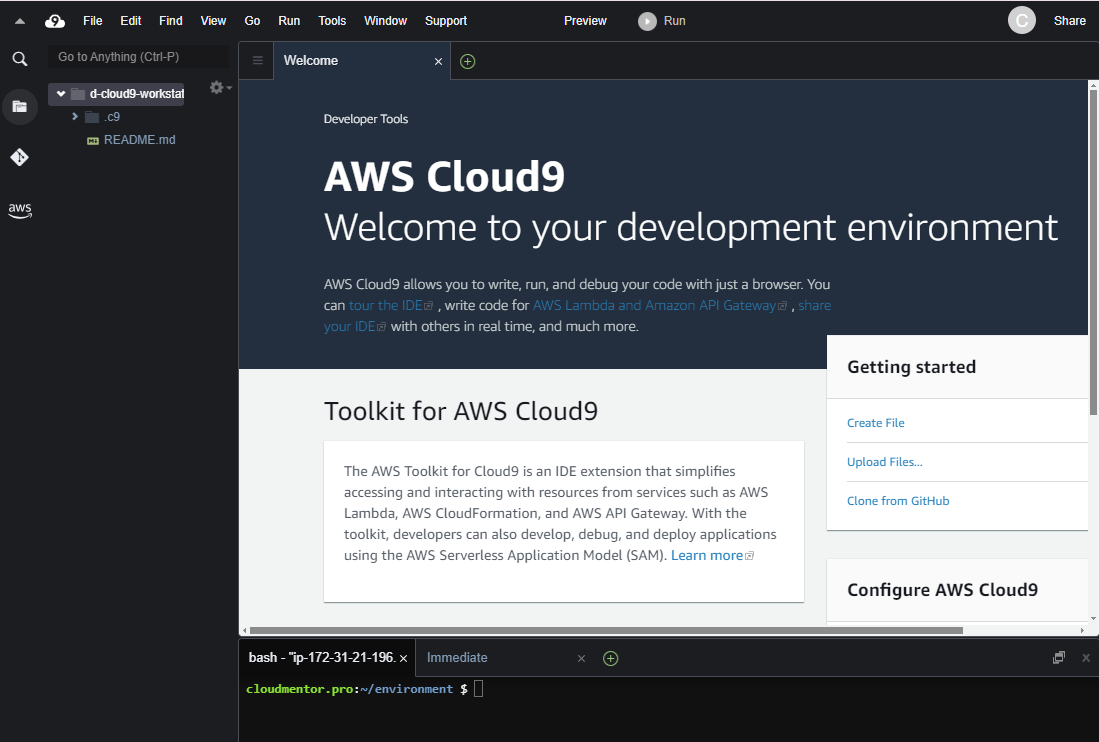Collapse the d-cloud9-workstation root folder
This screenshot has height=742, width=1099.
tap(61, 94)
